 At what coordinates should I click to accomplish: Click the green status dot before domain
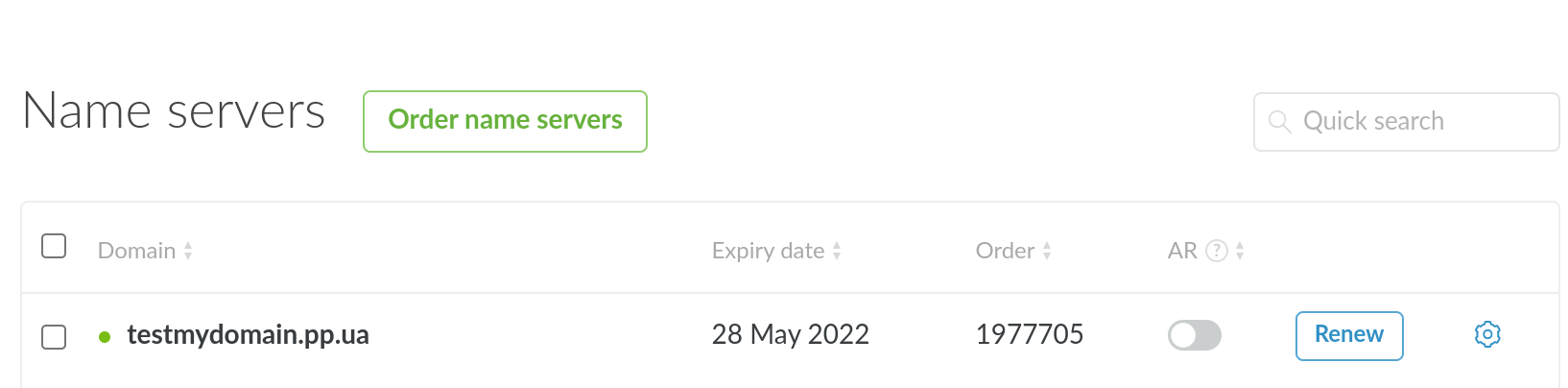click(x=105, y=337)
